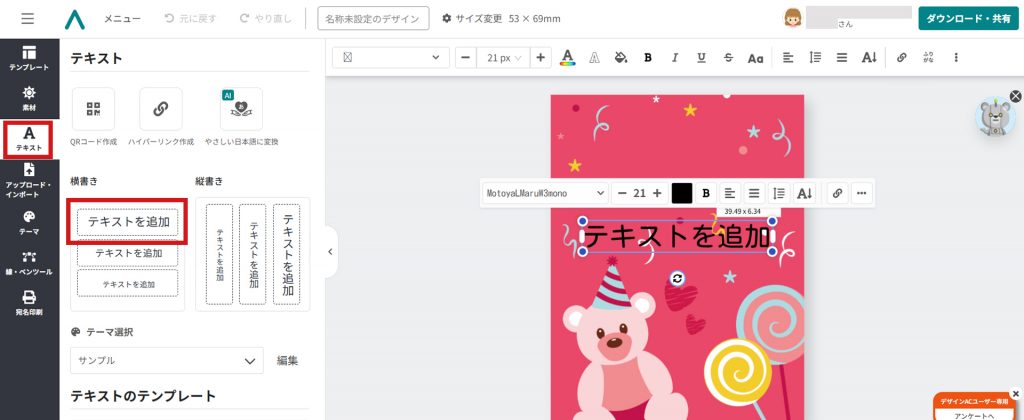Image resolution: width=1024 pixels, height=420 pixels.
Task: Open アップロード・インポート sidebar tab
Action: click(x=29, y=180)
